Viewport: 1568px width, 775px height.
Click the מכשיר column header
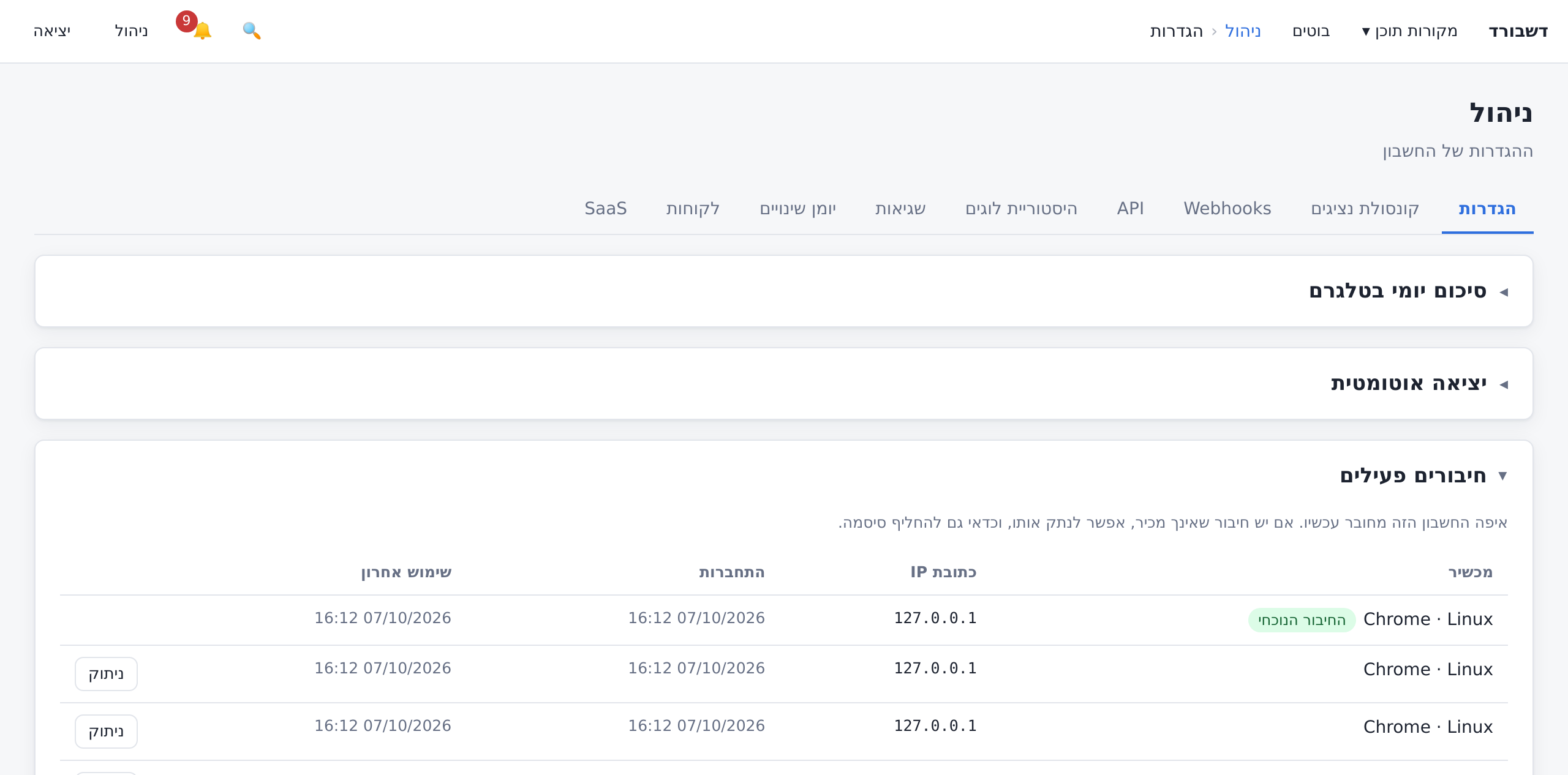click(x=1470, y=572)
